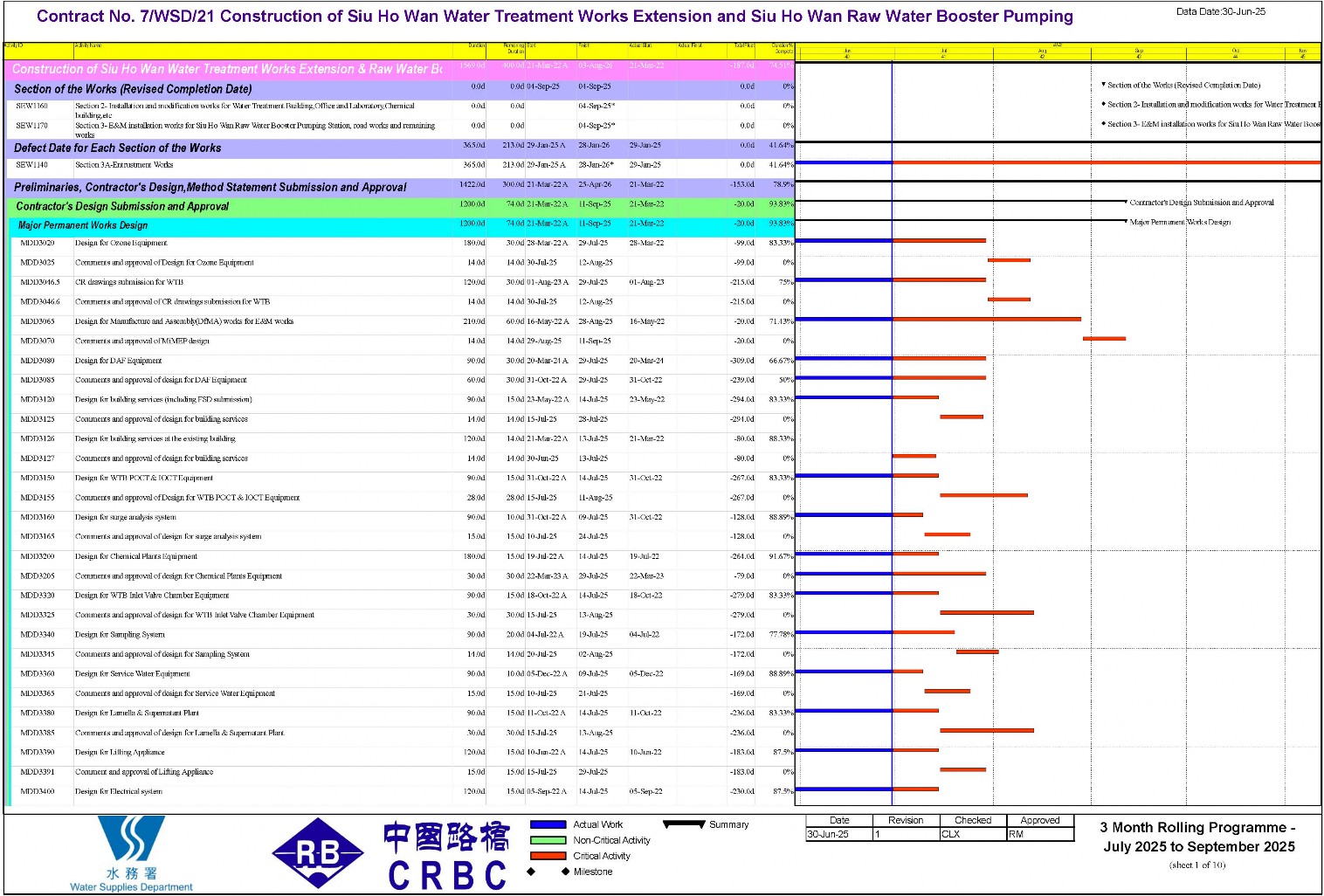Click the Revision header in the revision table
The image size is (1324, 896).
coord(906,821)
